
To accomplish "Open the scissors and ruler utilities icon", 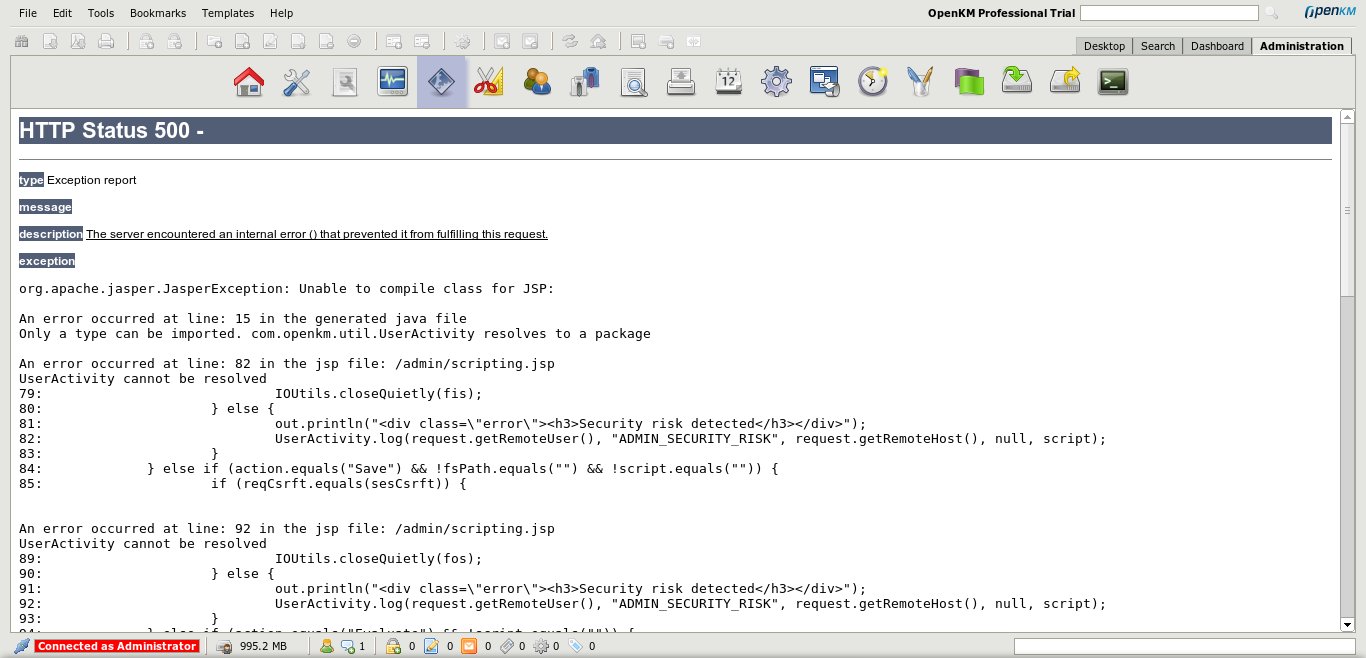I will [488, 82].
